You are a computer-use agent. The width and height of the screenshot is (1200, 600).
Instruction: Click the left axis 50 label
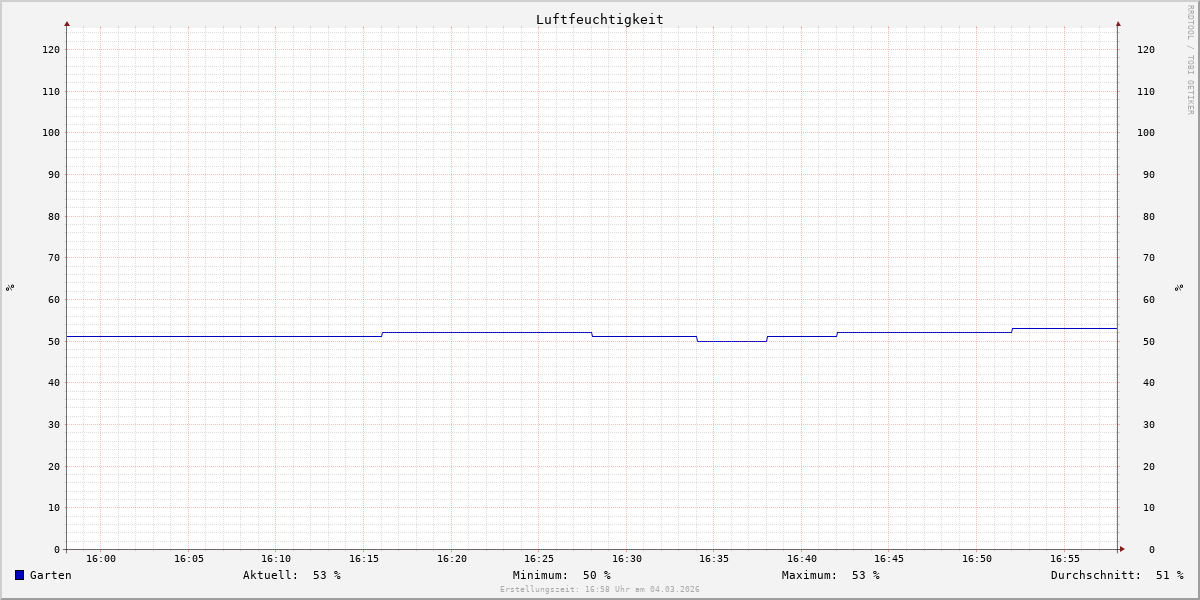(54, 342)
